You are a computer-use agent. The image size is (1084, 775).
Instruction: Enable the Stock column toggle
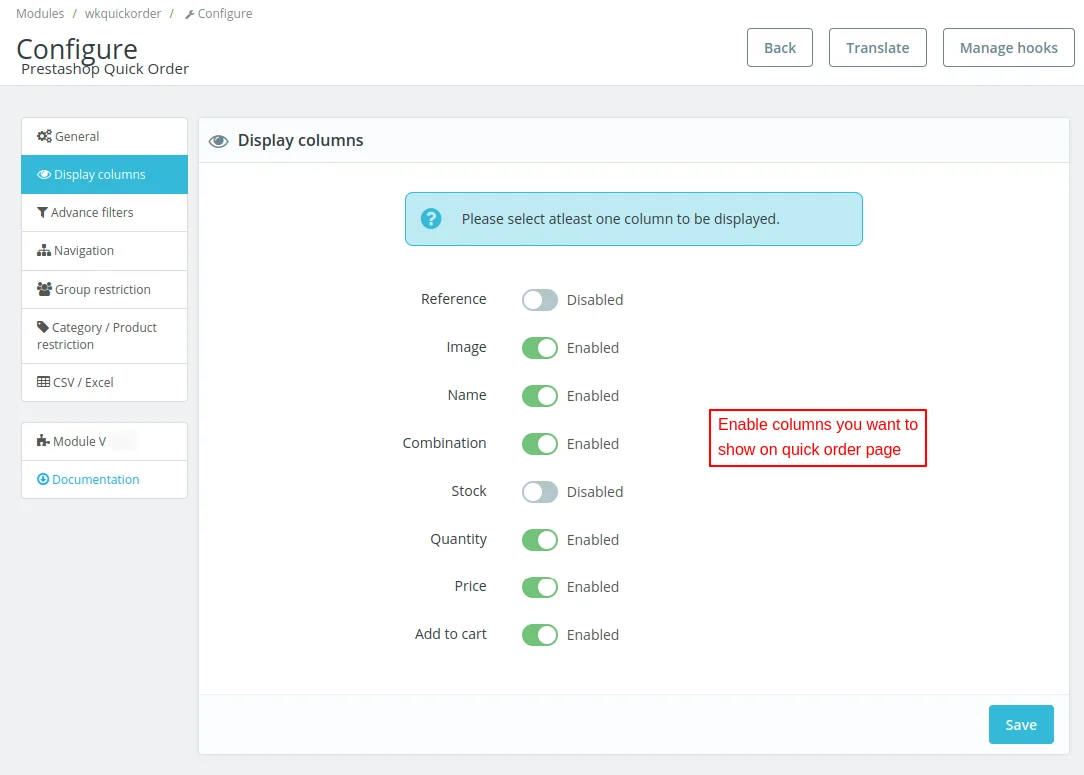pyautogui.click(x=539, y=492)
